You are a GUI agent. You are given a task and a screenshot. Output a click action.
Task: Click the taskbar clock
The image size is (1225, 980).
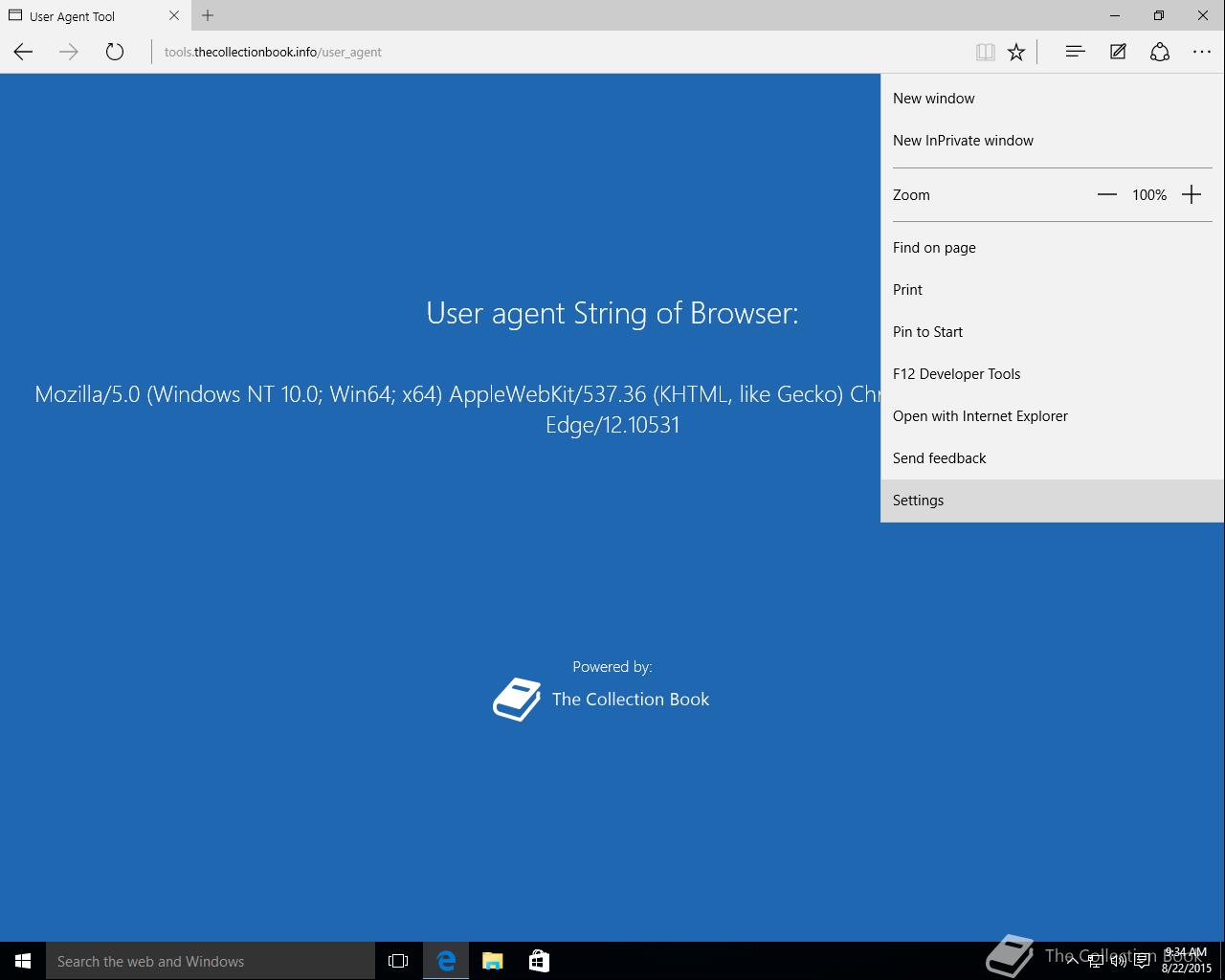click(1187, 961)
